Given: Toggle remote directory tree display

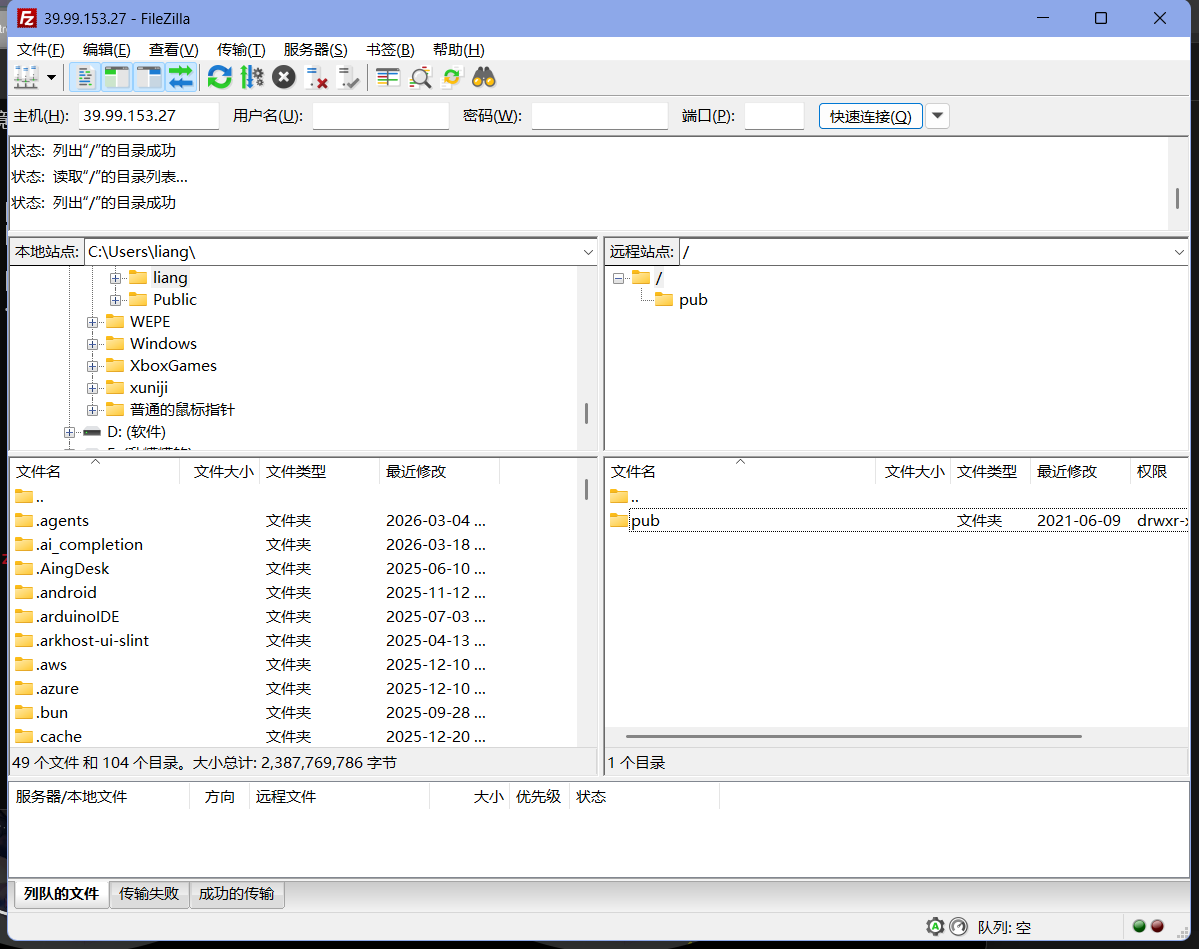Looking at the screenshot, I should click(x=148, y=77).
